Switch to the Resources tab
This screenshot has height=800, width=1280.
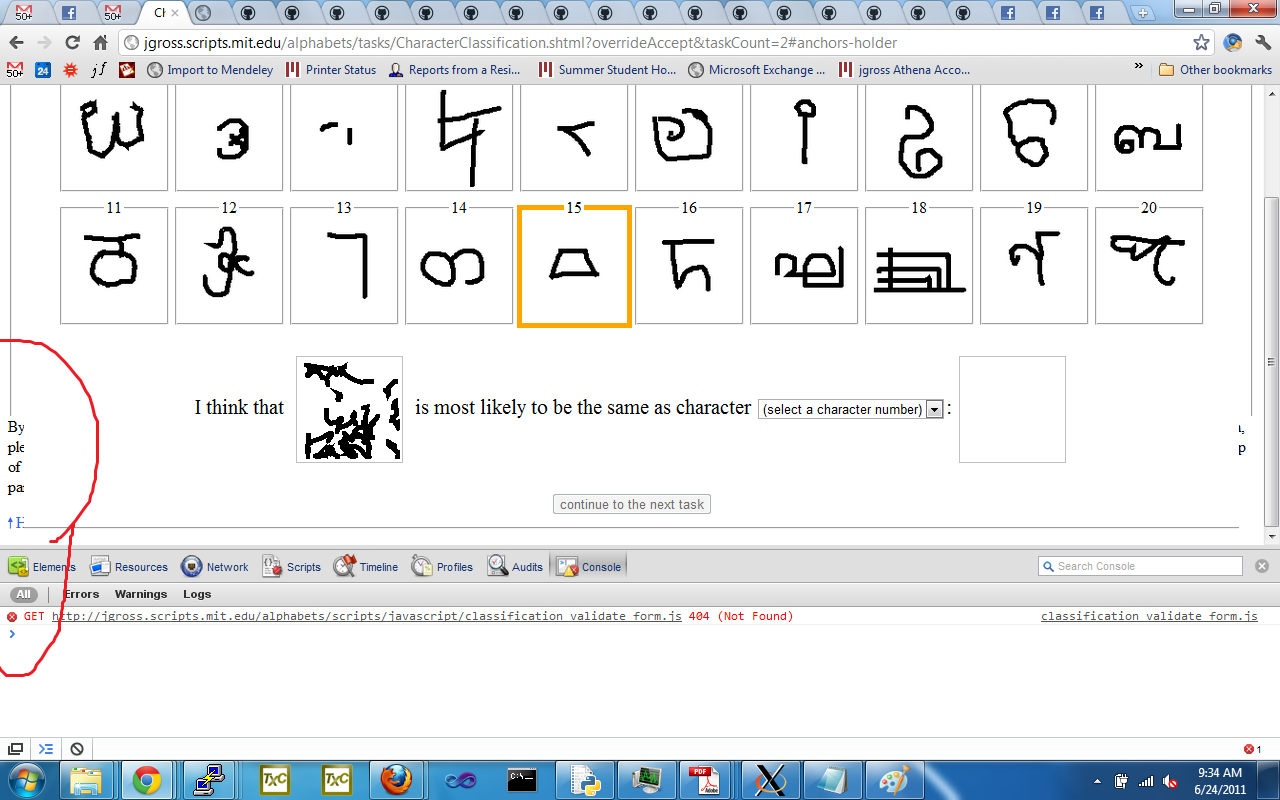129,567
